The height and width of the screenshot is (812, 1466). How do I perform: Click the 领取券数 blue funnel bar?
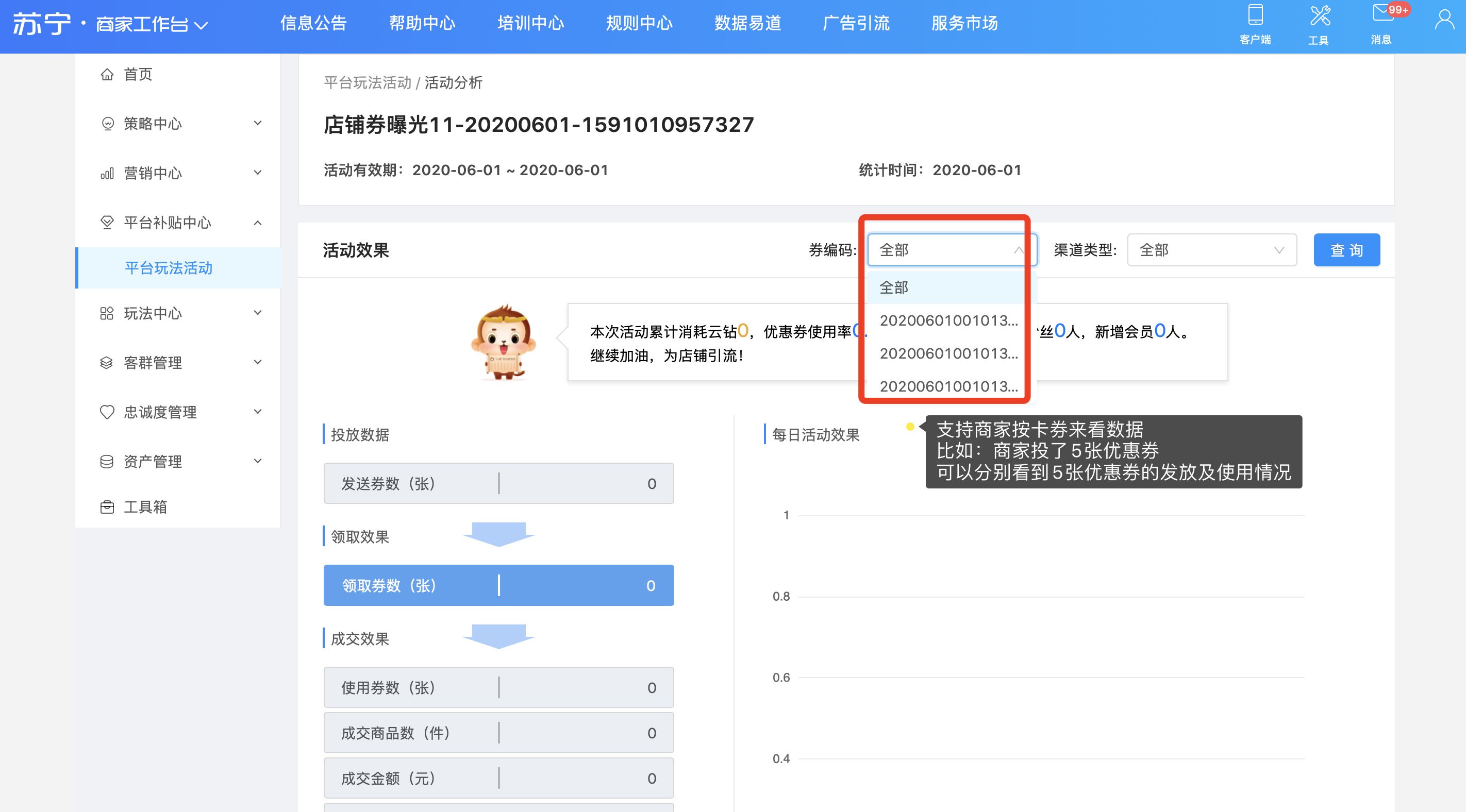point(498,585)
